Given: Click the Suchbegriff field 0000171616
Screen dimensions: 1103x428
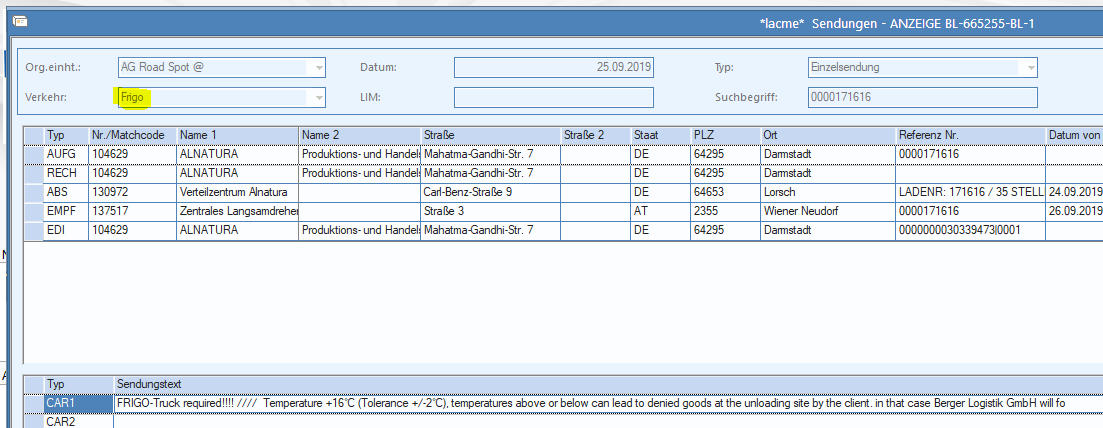Looking at the screenshot, I should coord(922,97).
